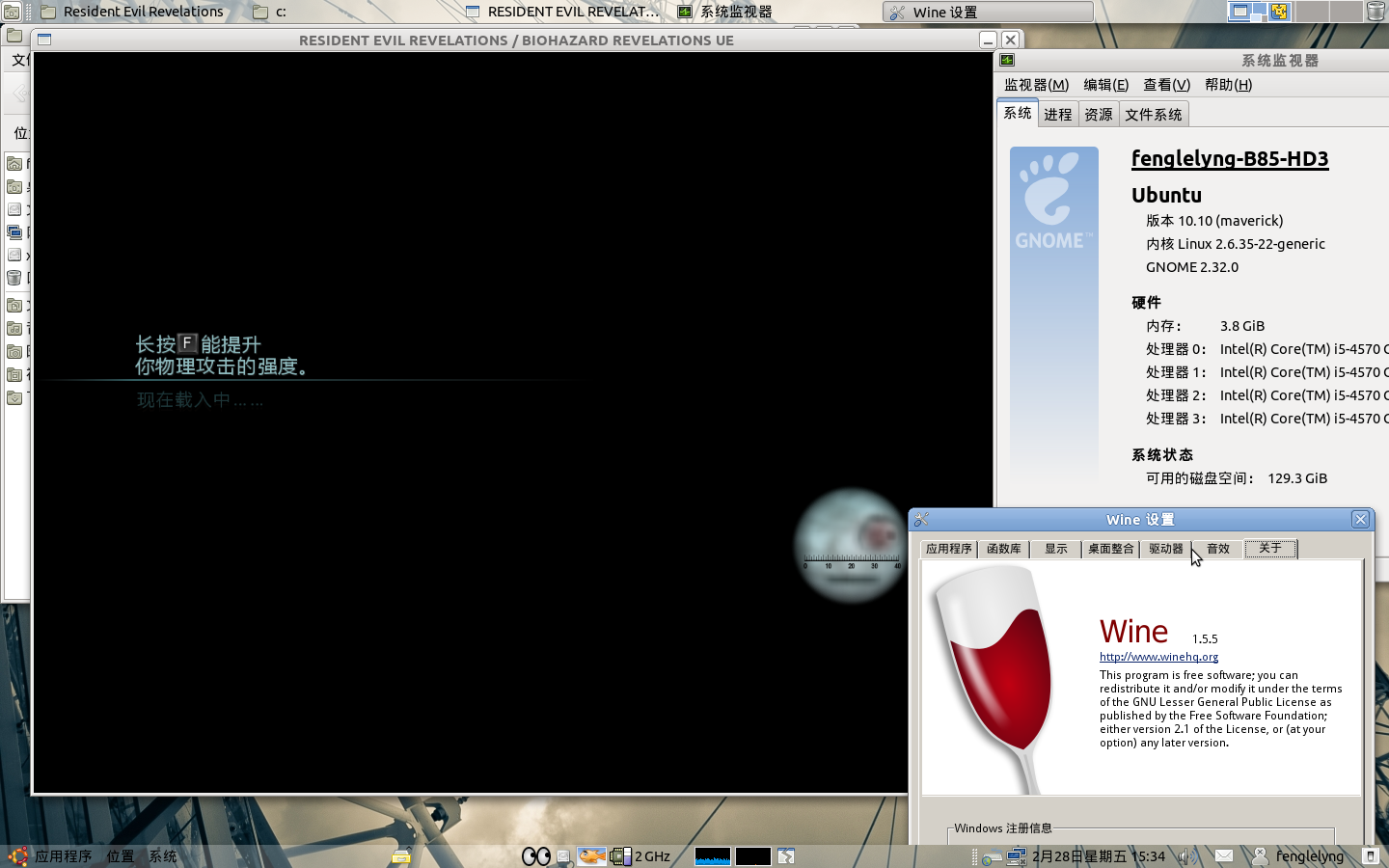Switch to the 资源 tab in System Monitor

[1099, 114]
